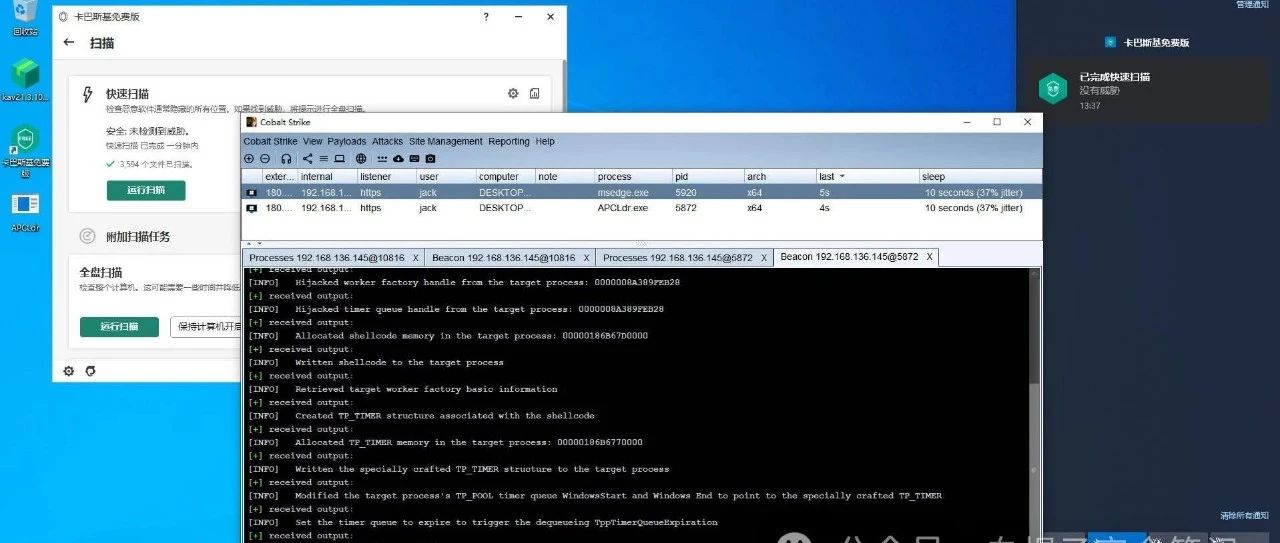Show the pivot graph using the share-shaped icon
The height and width of the screenshot is (543, 1280).
click(308, 159)
